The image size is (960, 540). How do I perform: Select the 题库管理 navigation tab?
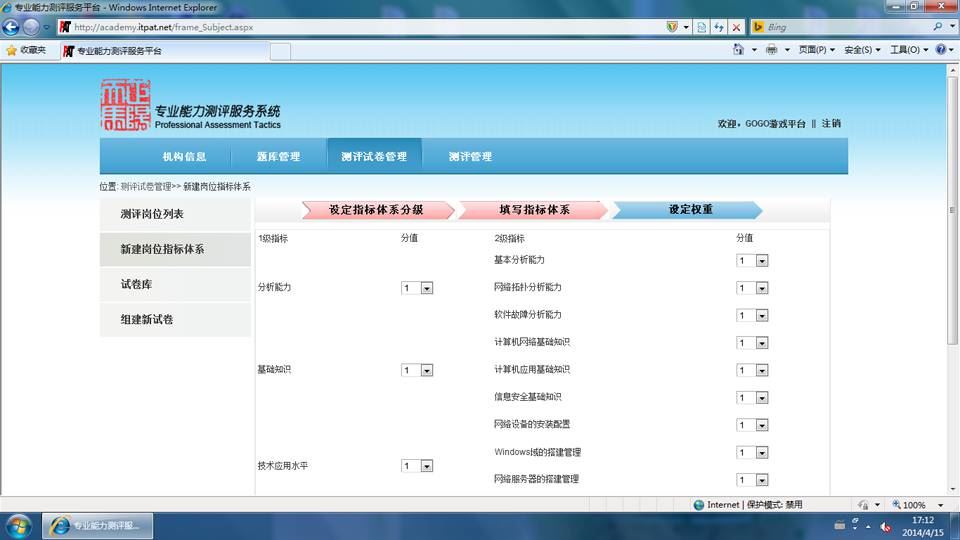[x=279, y=157]
